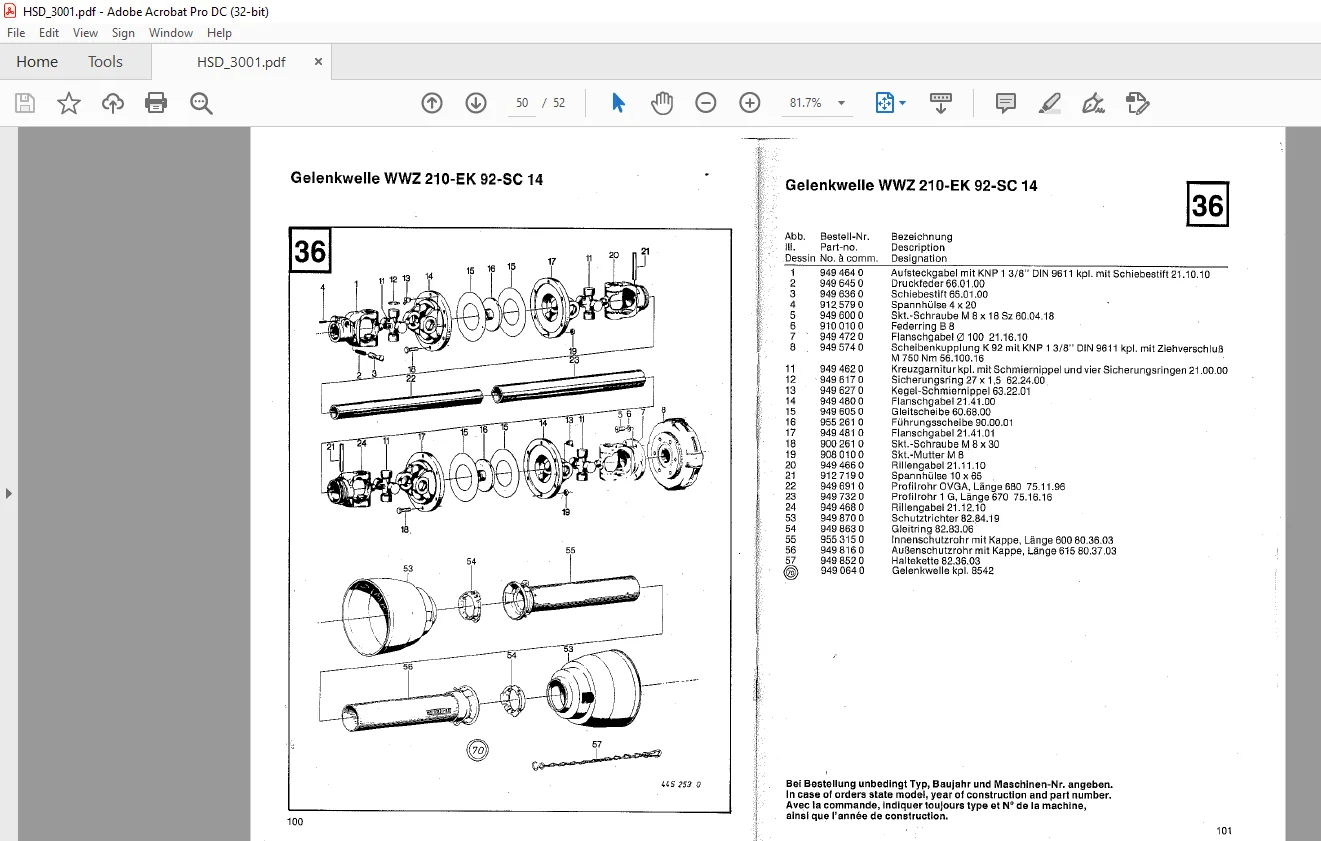Click part row Druckfeder 66.01.00
The width and height of the screenshot is (1321, 841).
(x=886, y=284)
